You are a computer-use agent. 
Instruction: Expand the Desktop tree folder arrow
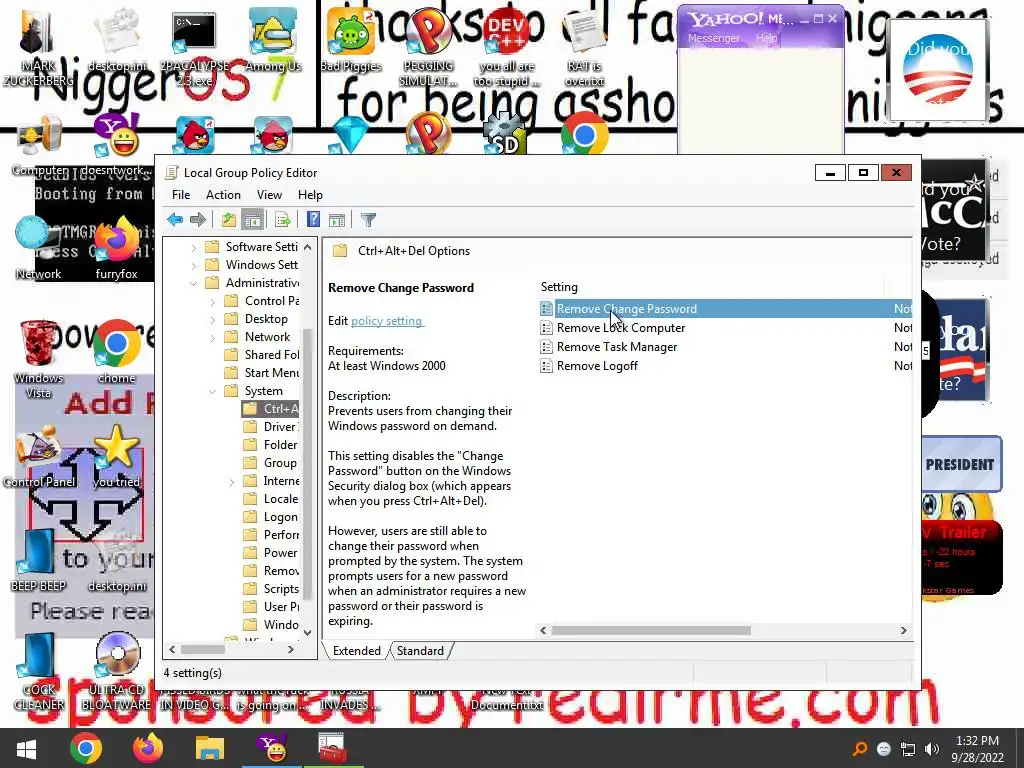coord(212,319)
